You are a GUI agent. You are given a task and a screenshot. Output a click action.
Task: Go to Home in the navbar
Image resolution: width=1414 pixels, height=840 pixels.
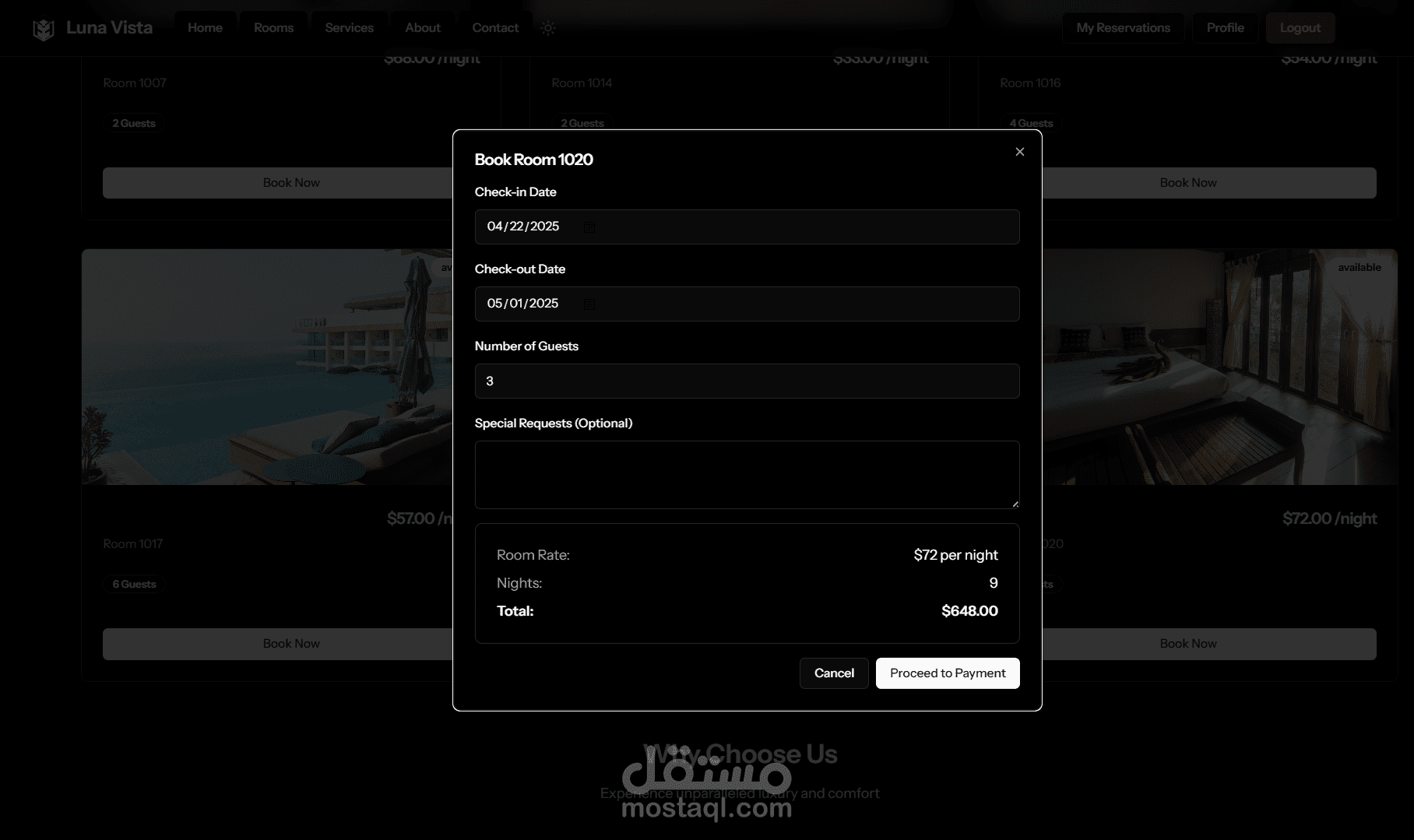205,27
